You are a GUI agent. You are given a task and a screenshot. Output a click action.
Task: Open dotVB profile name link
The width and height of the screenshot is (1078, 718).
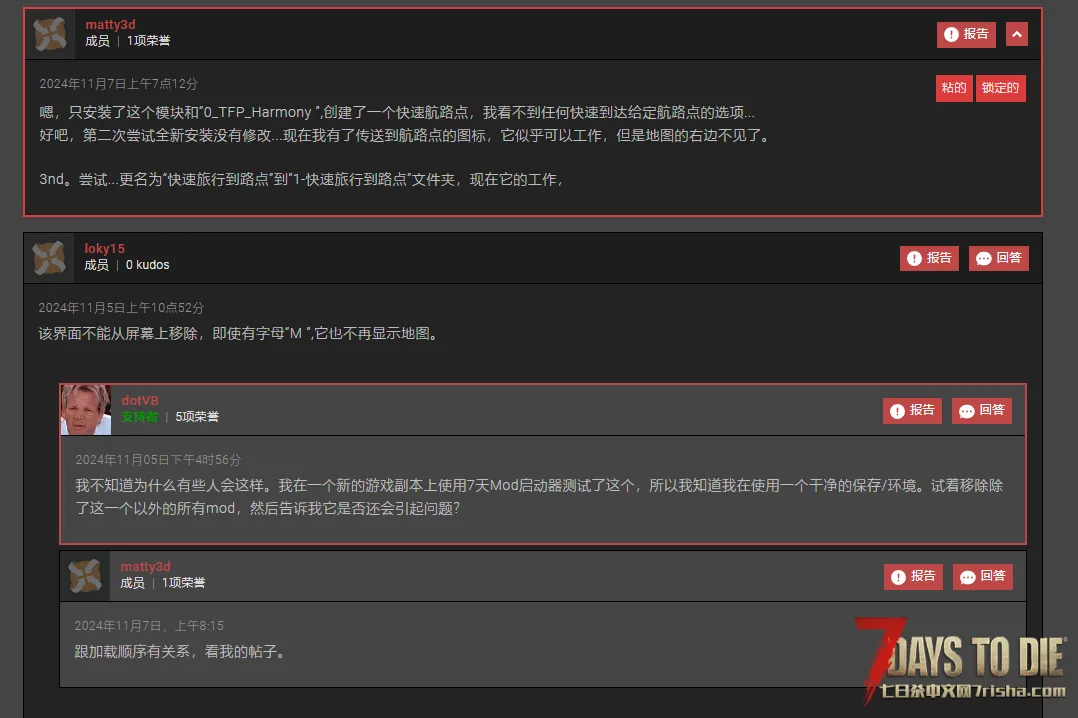click(140, 400)
